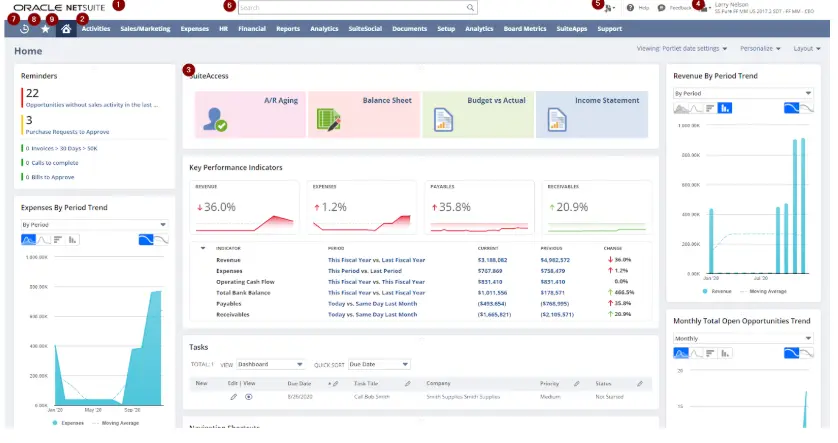Click Payables Today vs. Same Day link
Viewport: 838px width, 443px height.
(373, 304)
